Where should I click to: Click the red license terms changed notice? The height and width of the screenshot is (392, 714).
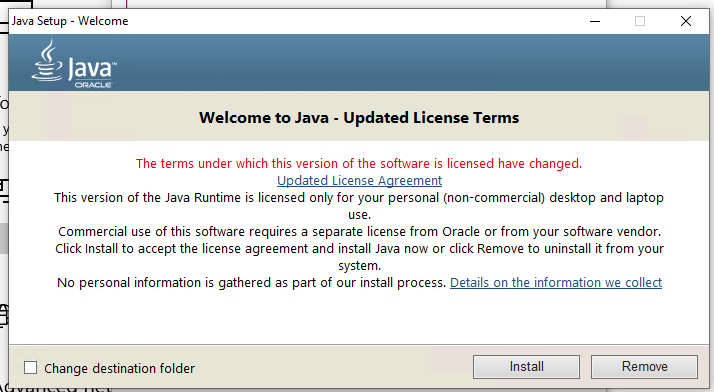359,163
